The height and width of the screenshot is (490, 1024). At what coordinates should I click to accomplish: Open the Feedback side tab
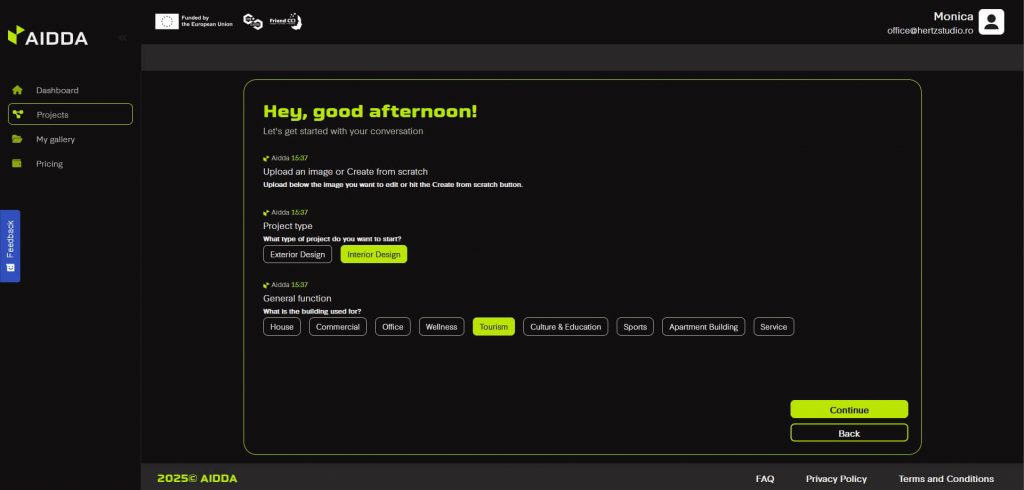[x=10, y=245]
